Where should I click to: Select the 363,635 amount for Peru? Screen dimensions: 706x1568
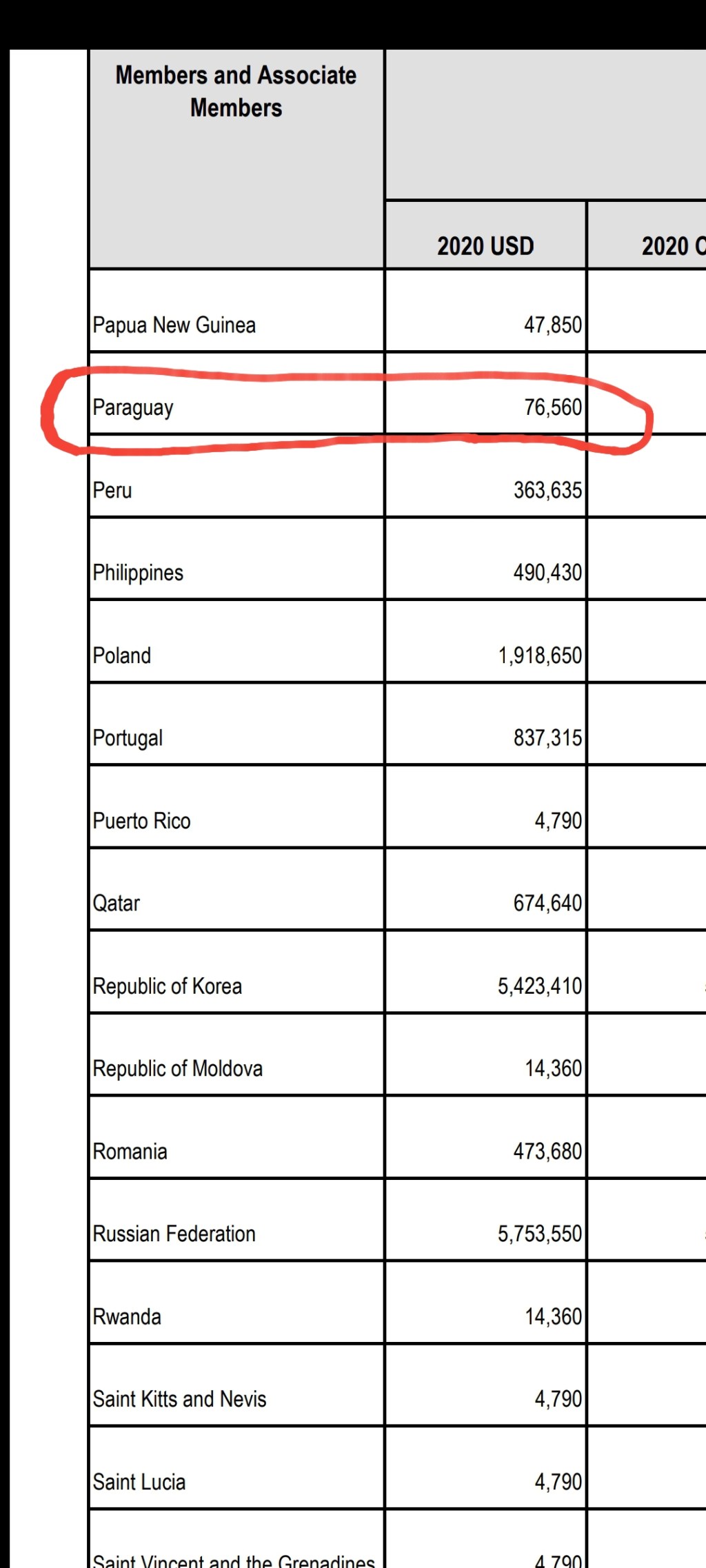point(547,490)
